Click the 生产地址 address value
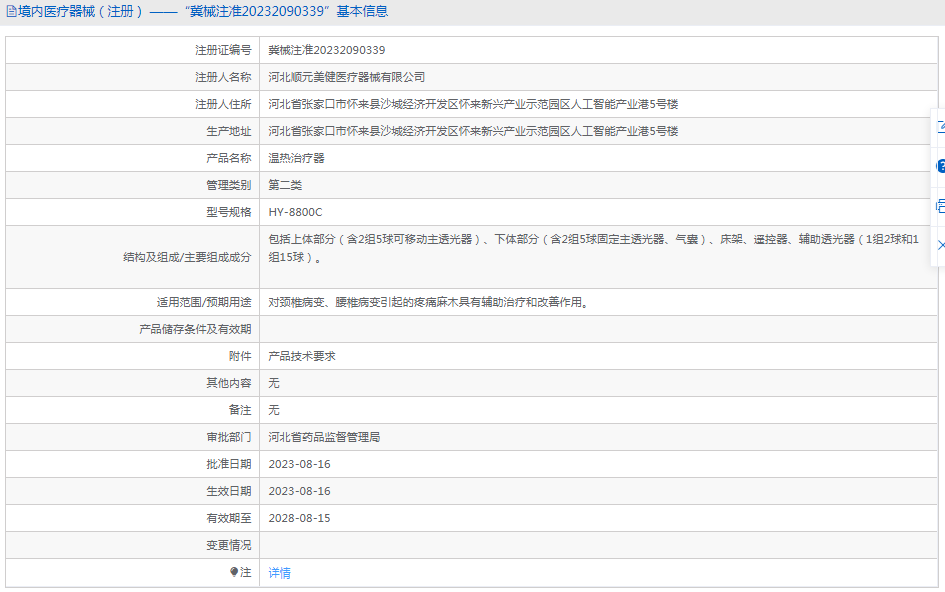Image resolution: width=945 pixels, height=592 pixels. pos(473,131)
